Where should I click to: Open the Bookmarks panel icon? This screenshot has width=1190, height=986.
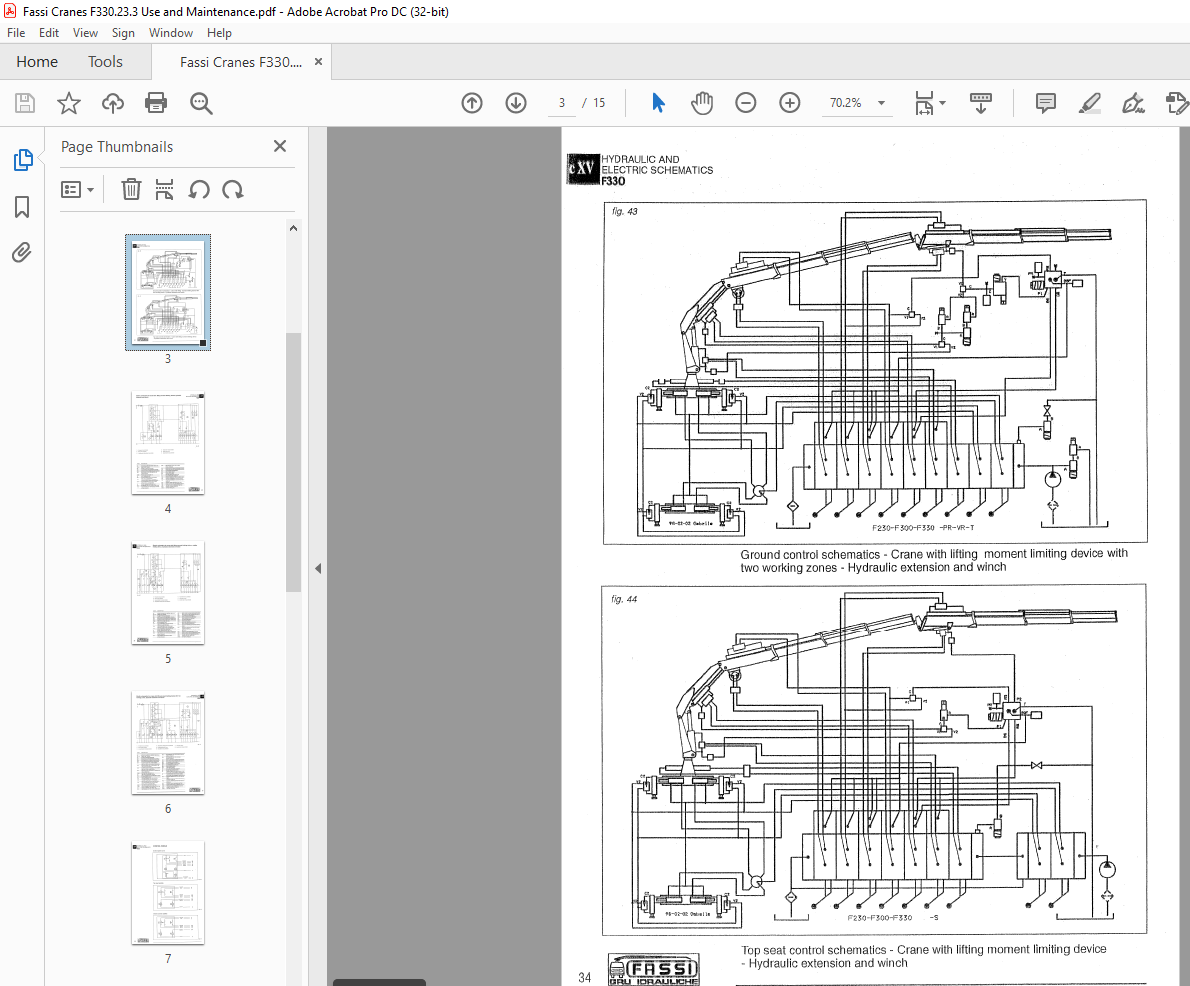point(22,206)
